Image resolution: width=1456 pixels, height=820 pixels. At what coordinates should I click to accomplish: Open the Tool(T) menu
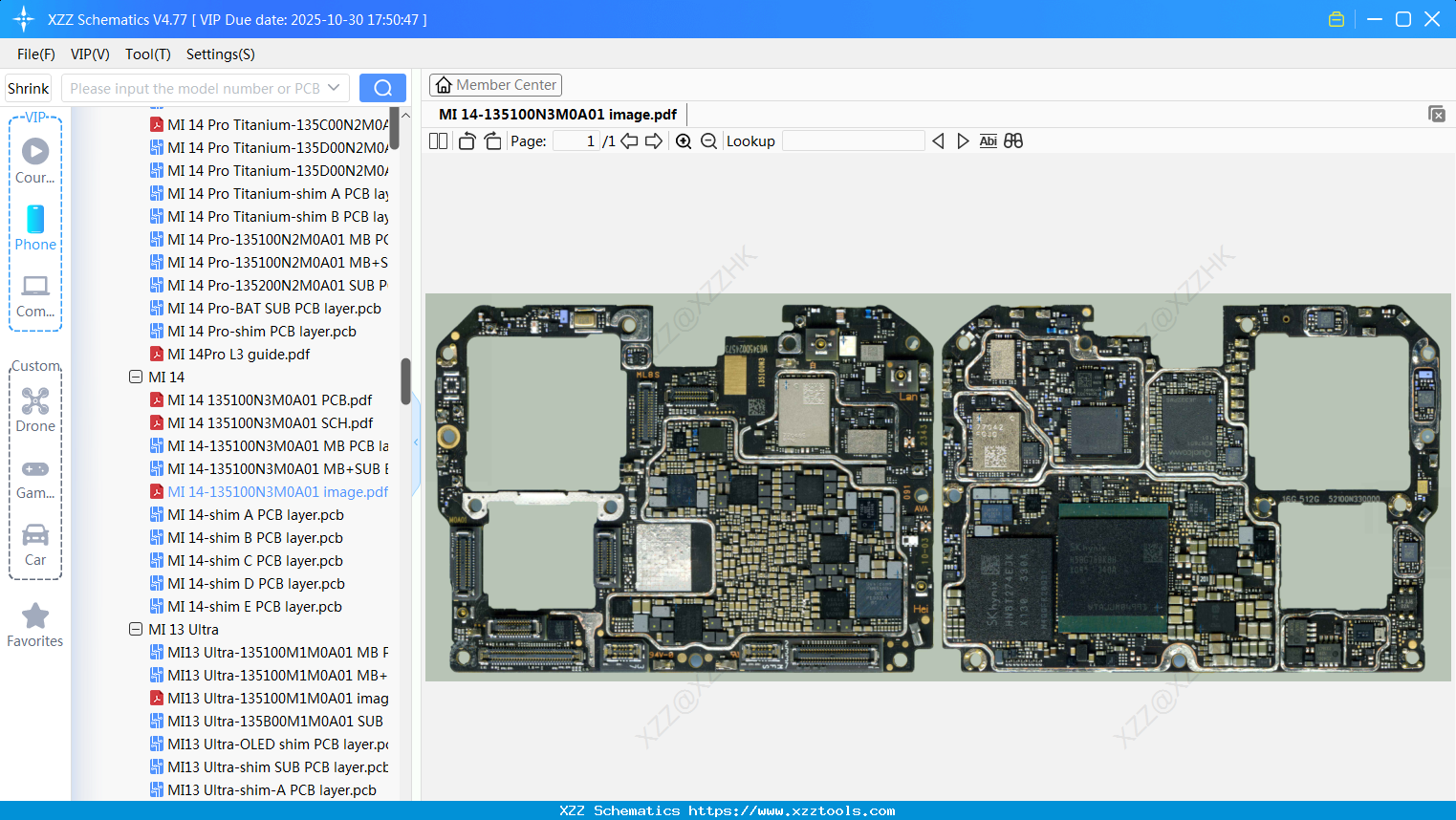tap(147, 54)
